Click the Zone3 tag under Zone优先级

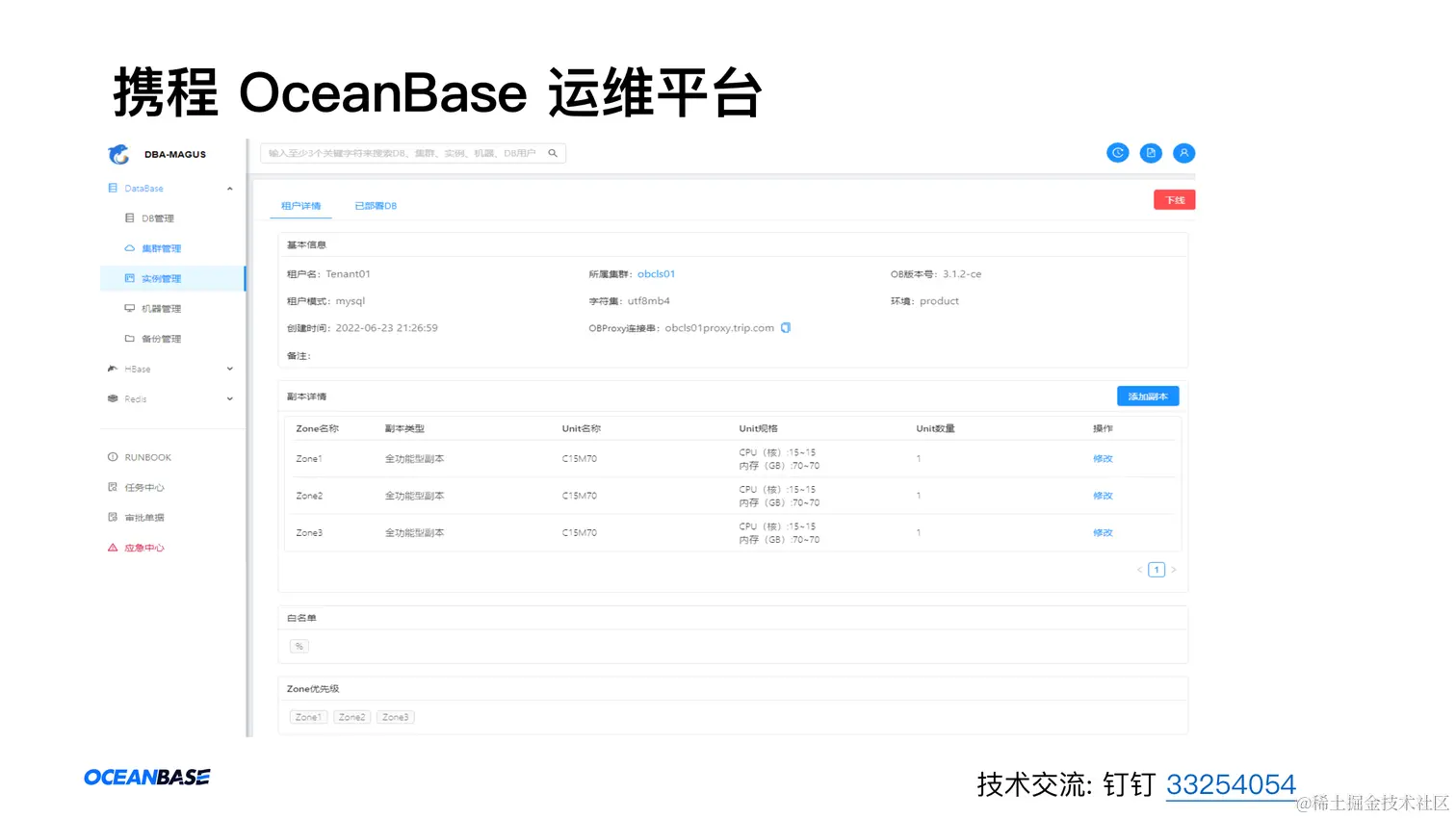(x=395, y=717)
